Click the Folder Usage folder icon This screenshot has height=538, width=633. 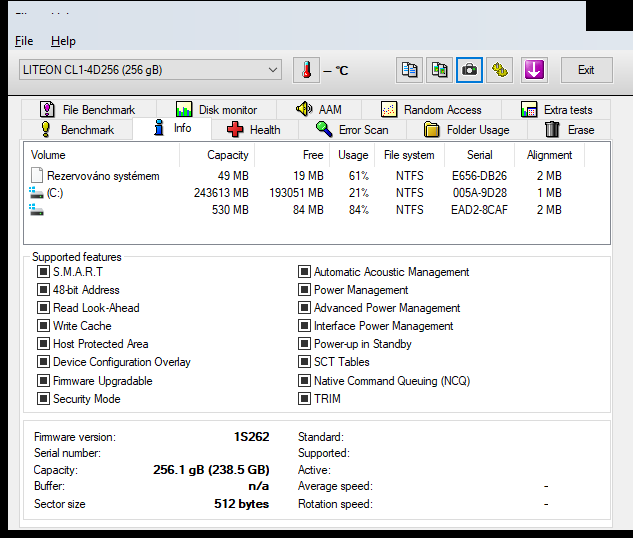click(432, 130)
